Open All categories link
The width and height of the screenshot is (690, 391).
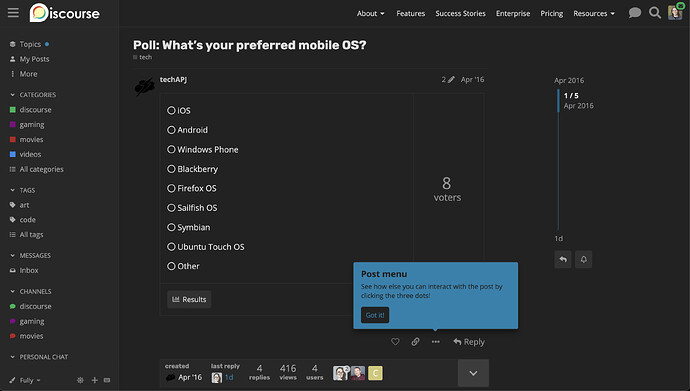(x=37, y=169)
